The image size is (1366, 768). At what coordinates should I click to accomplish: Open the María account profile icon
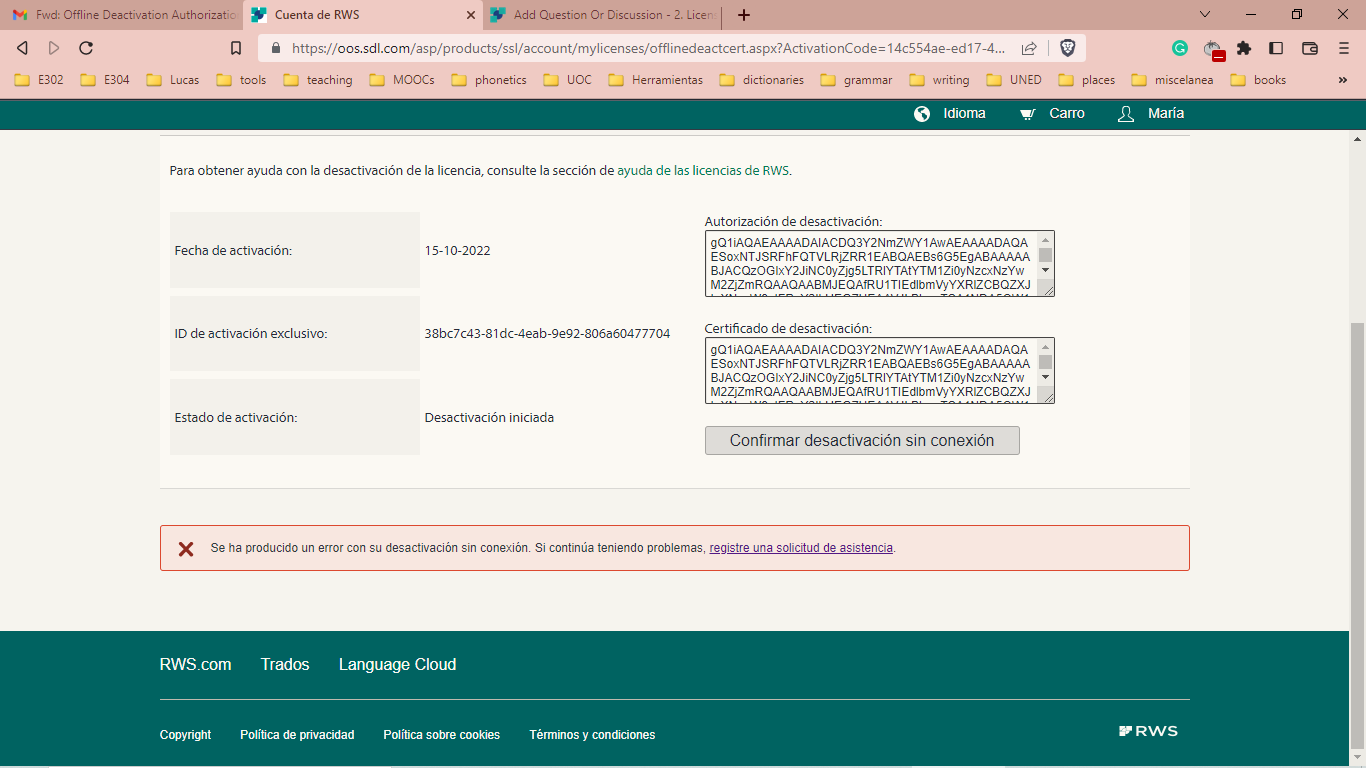pos(1124,113)
